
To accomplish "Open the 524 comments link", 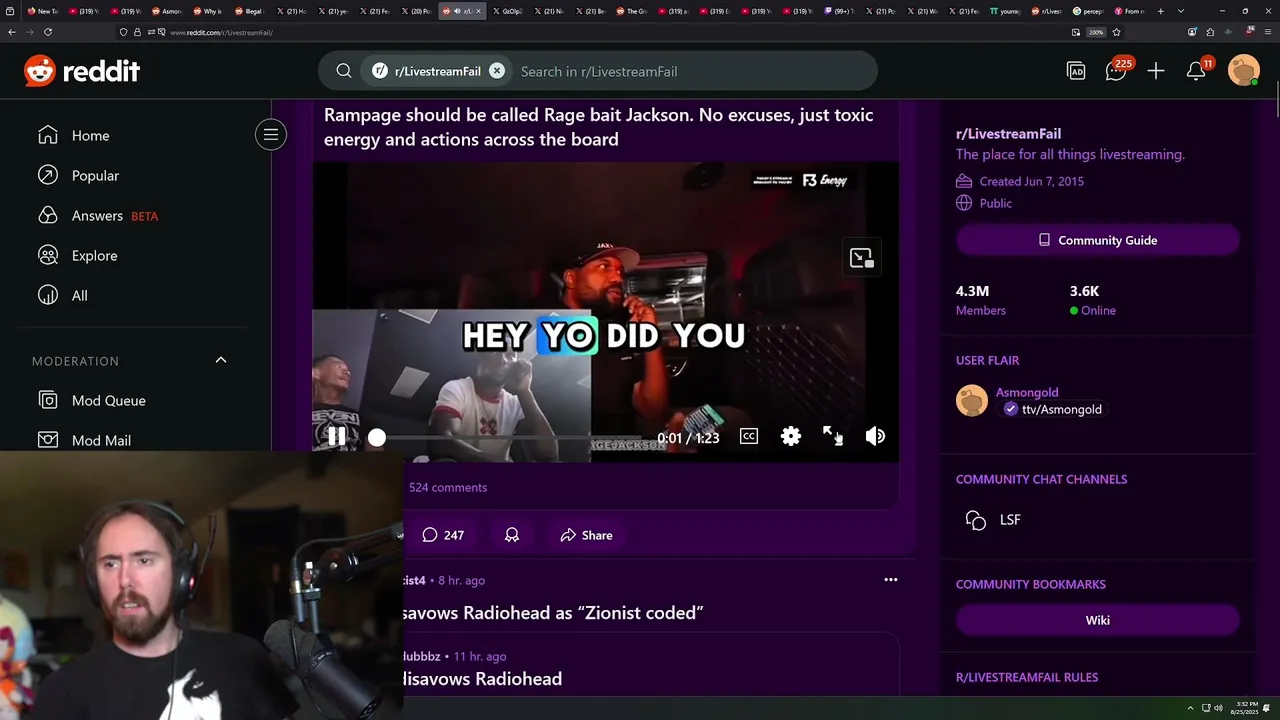I will click(x=448, y=487).
